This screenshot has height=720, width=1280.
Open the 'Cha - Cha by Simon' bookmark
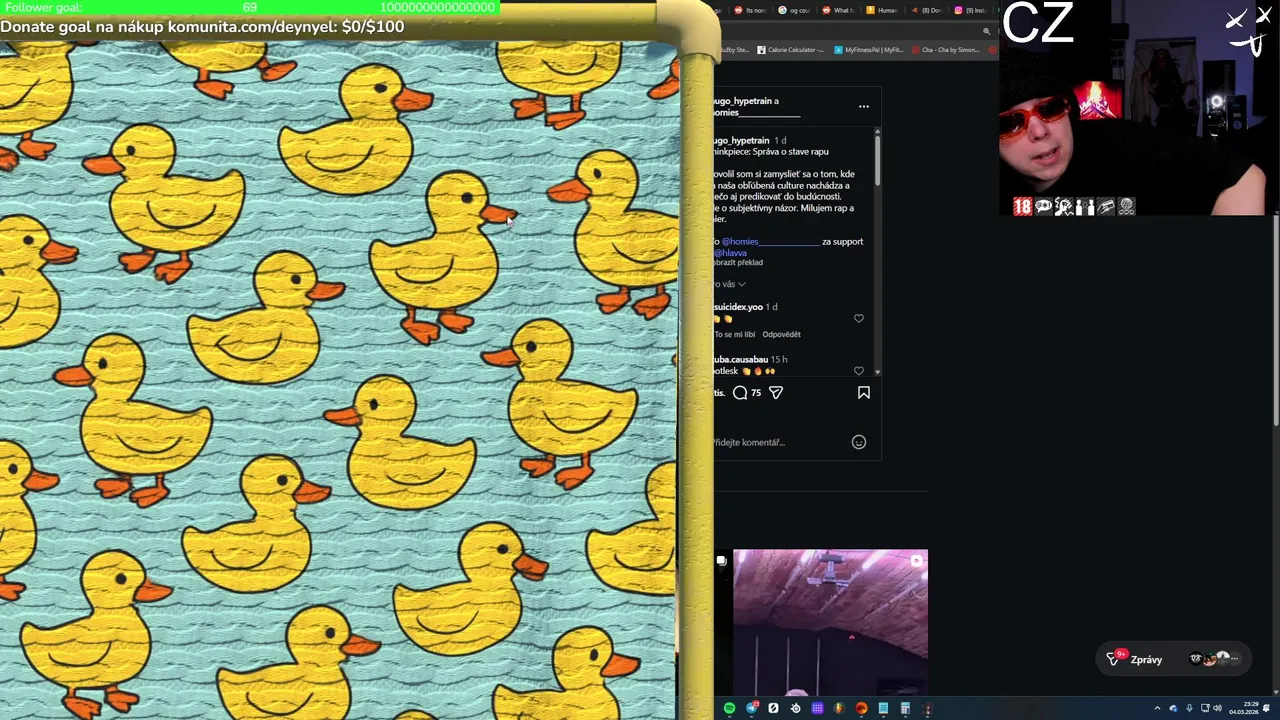click(x=946, y=50)
